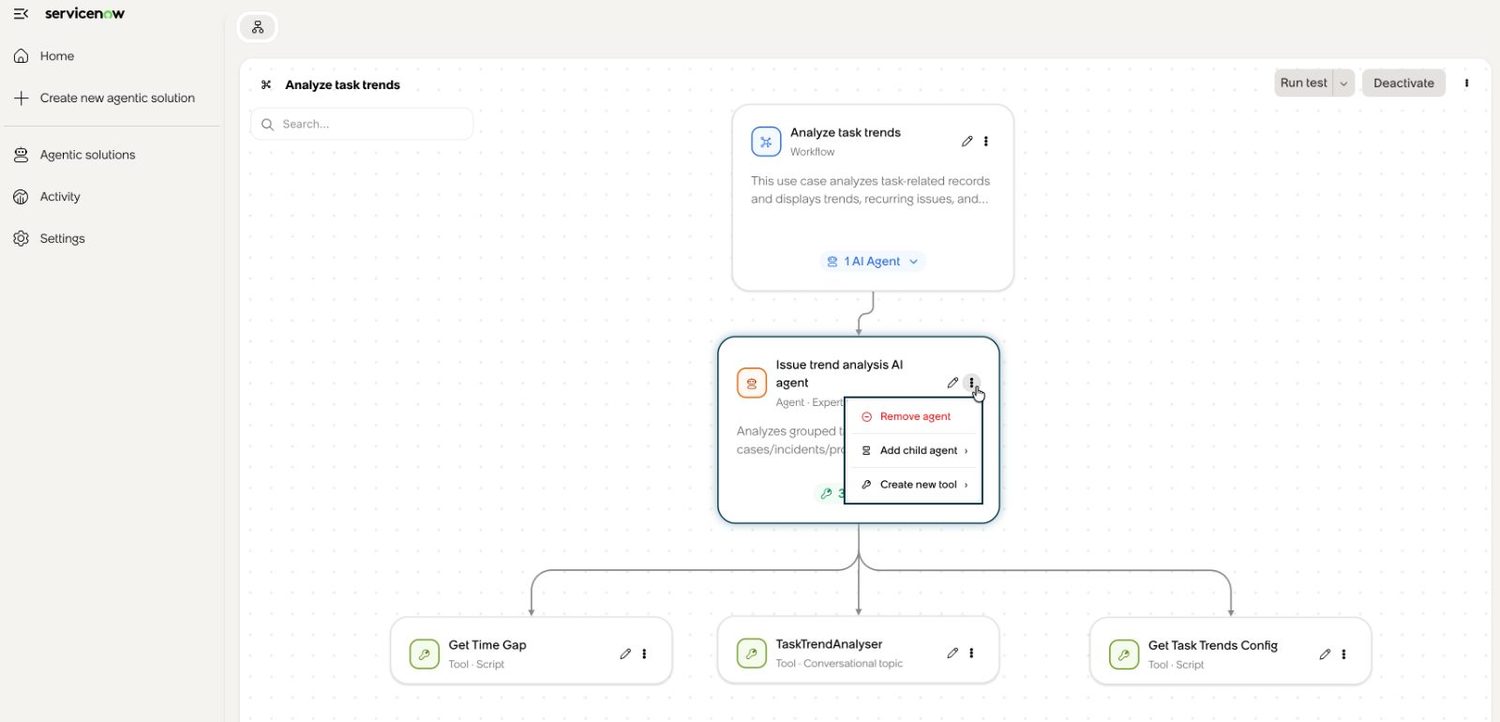
Task: Focus the Search input field
Action: click(x=362, y=124)
